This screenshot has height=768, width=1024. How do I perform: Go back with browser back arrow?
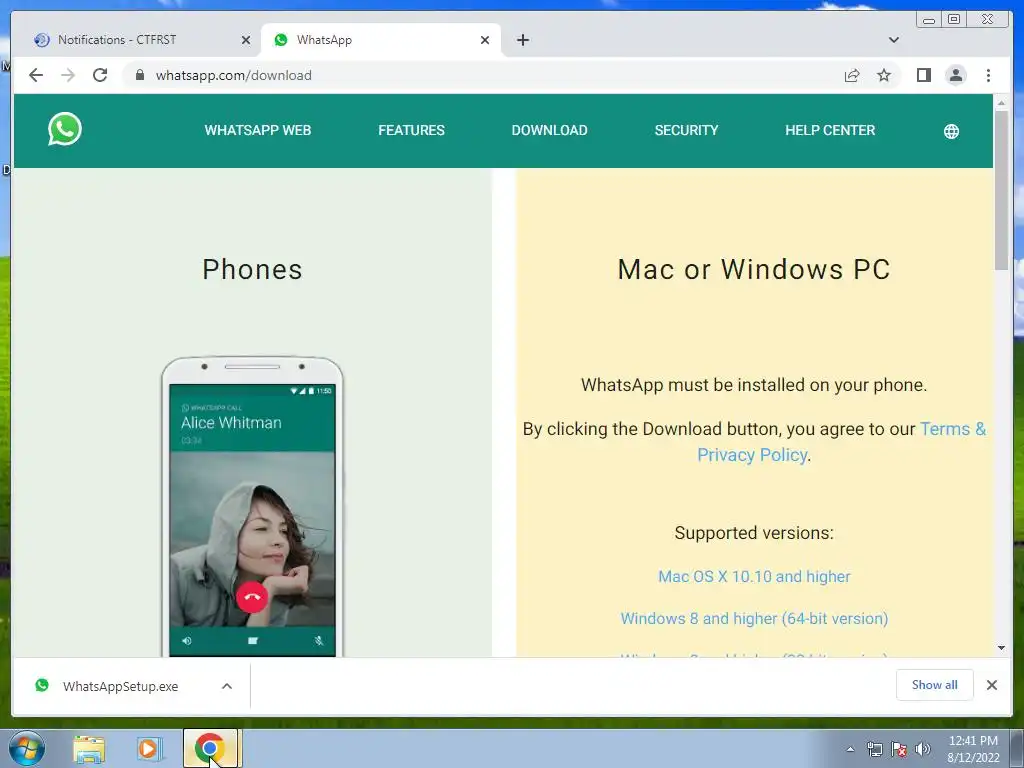click(36, 75)
